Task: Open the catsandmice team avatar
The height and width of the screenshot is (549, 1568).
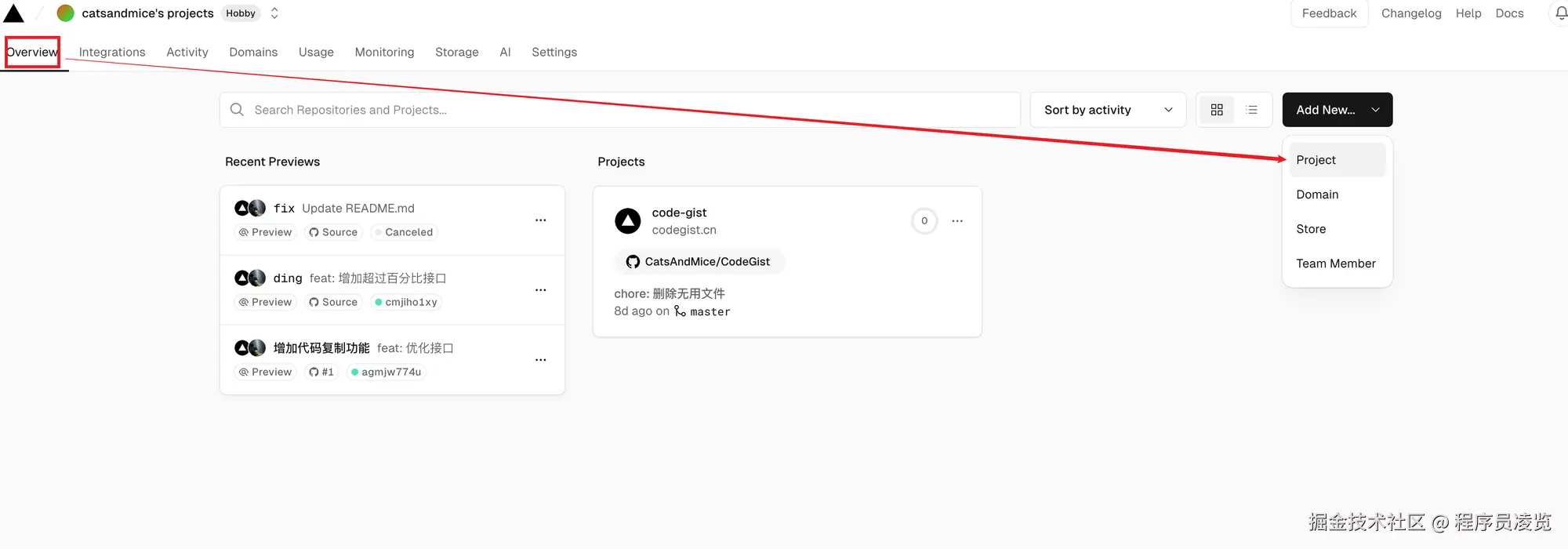Action: pos(66,13)
